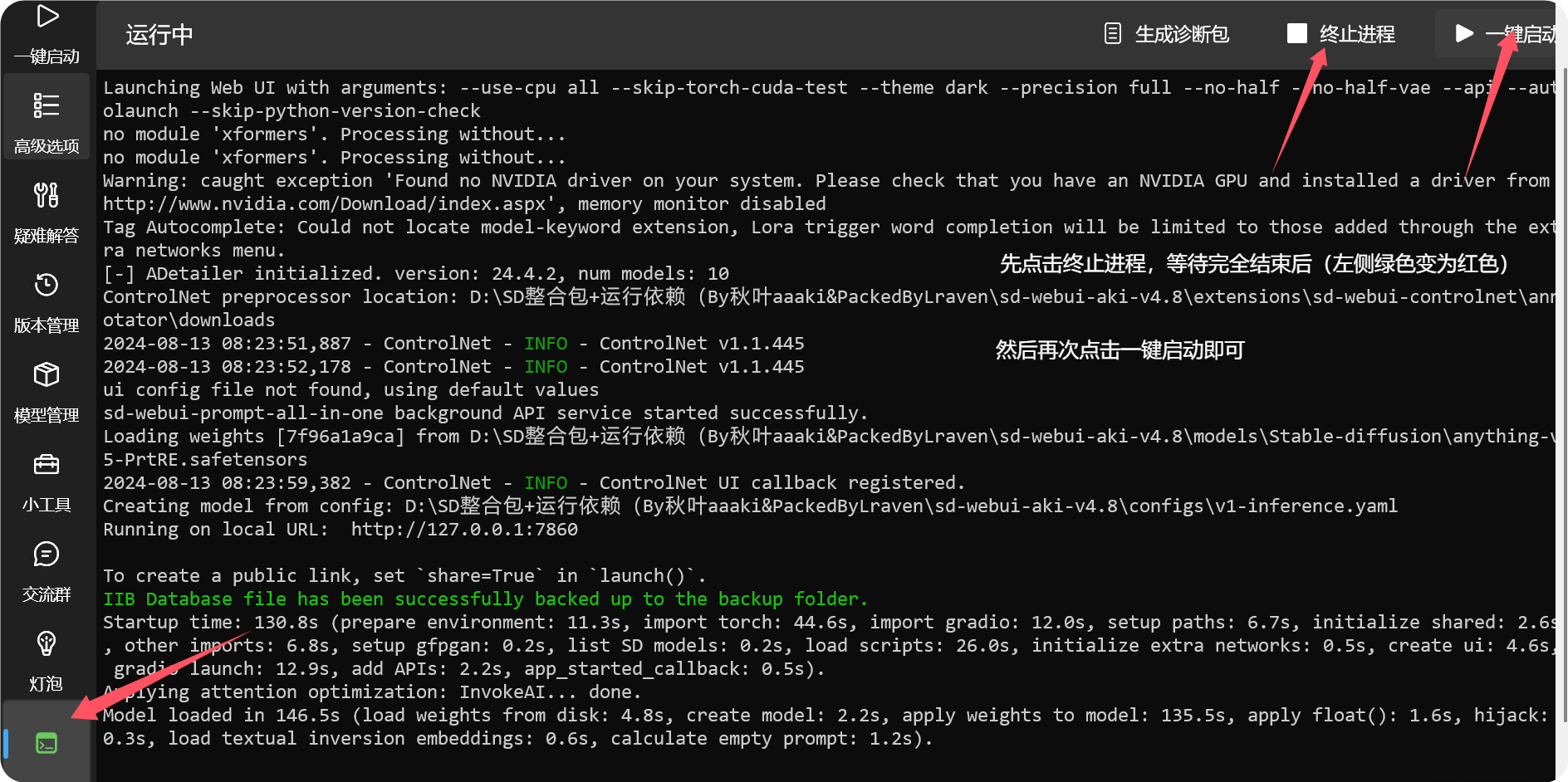Click 终止进程 to stop the process
Screen dimensions: 1568x782
1340,34
